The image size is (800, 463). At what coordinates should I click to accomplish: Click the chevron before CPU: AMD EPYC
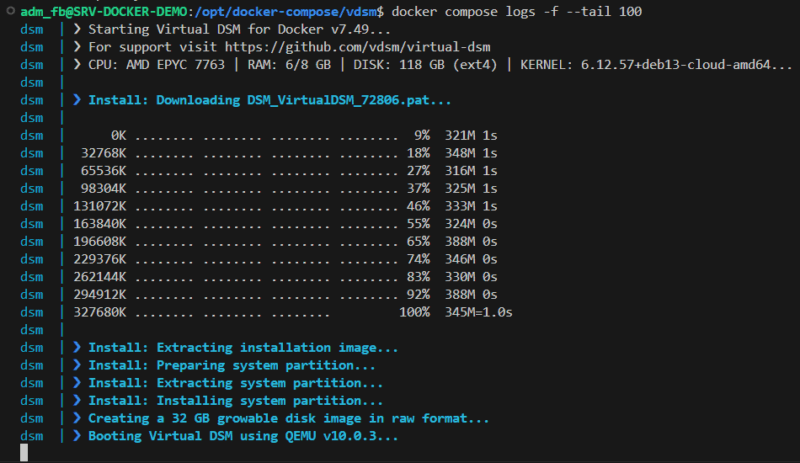77,65
